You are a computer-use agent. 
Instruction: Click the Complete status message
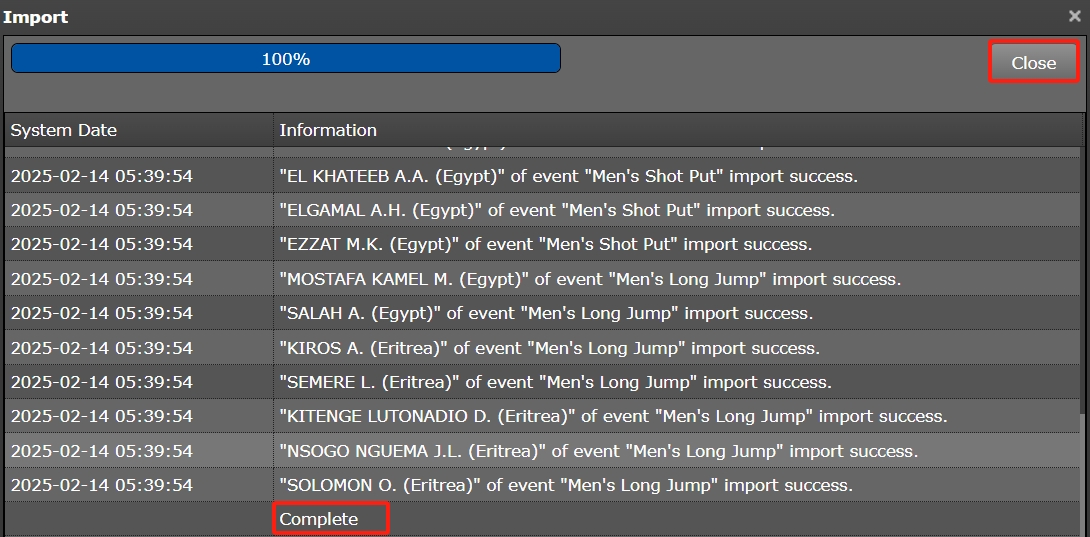pyautogui.click(x=319, y=519)
